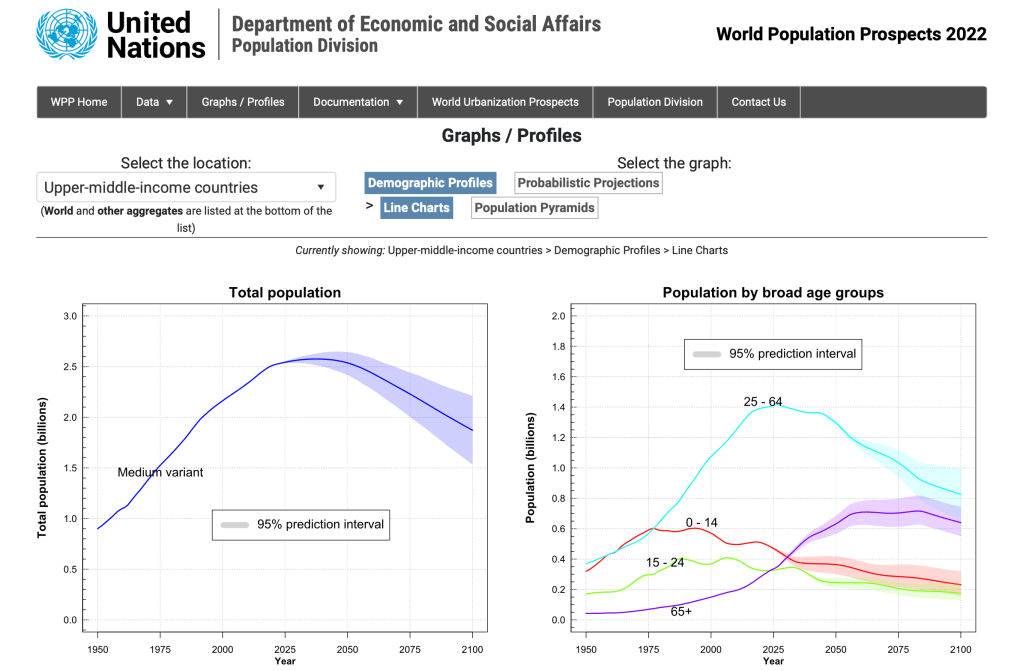Select the Demographic Profiles graph type
The image size is (1023, 671).
430,183
